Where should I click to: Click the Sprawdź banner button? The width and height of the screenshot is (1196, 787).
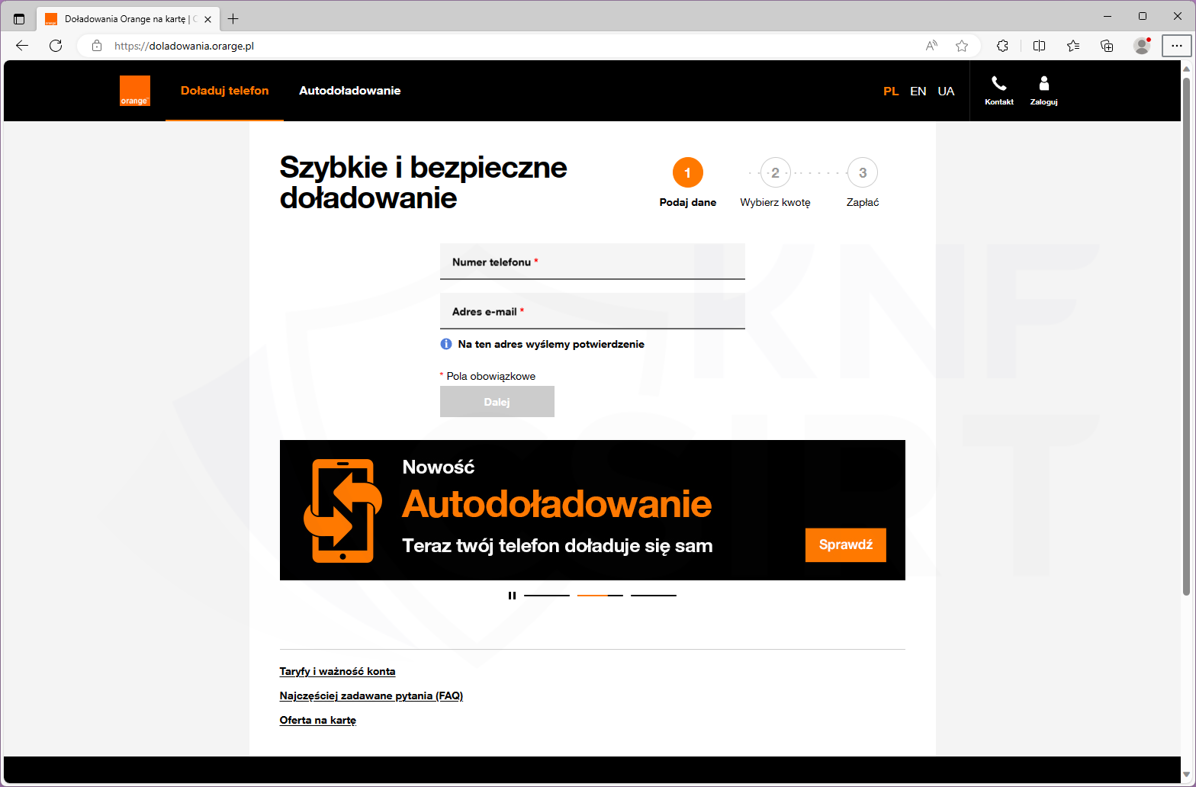[845, 545]
